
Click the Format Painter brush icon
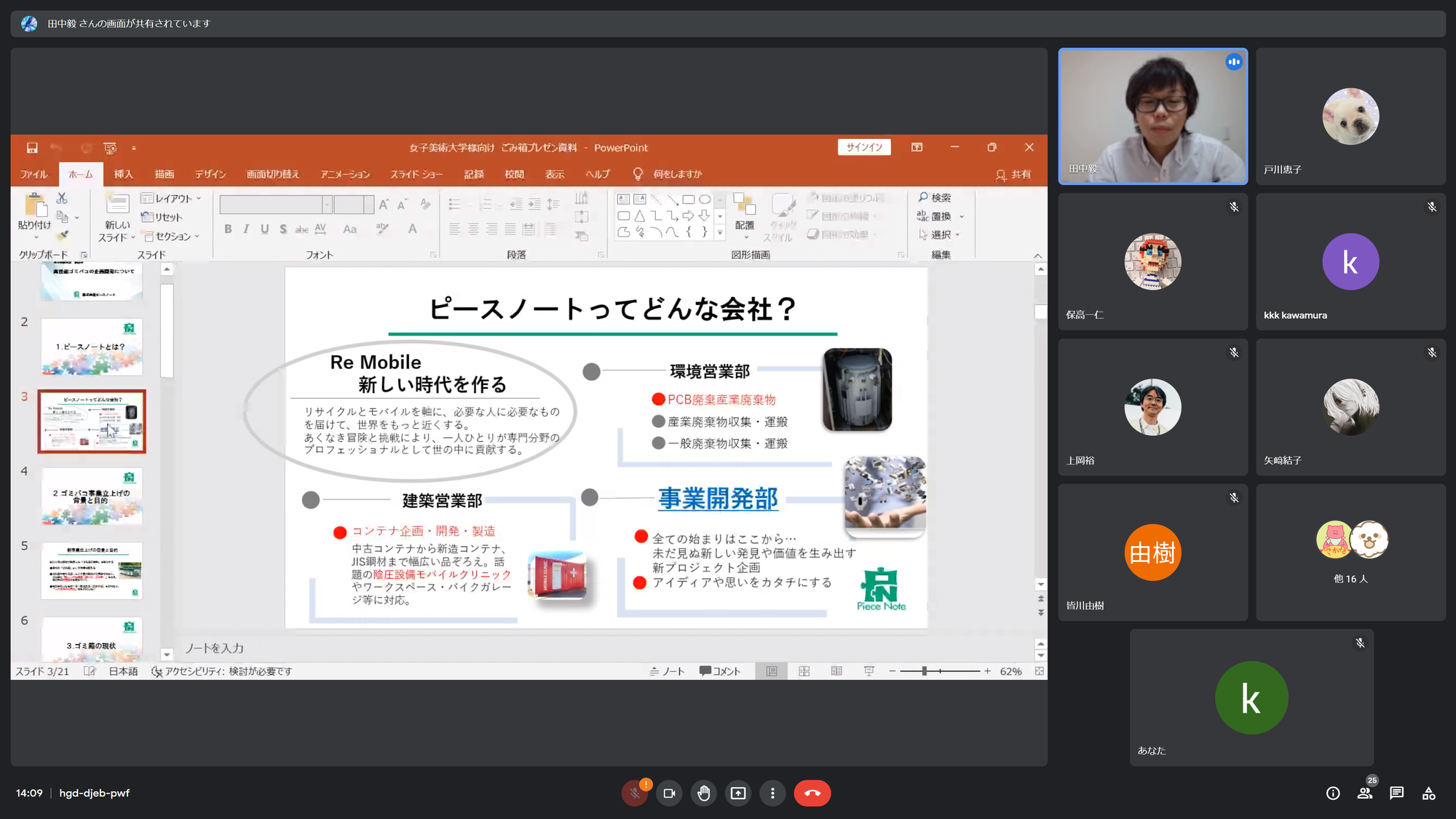click(x=62, y=235)
